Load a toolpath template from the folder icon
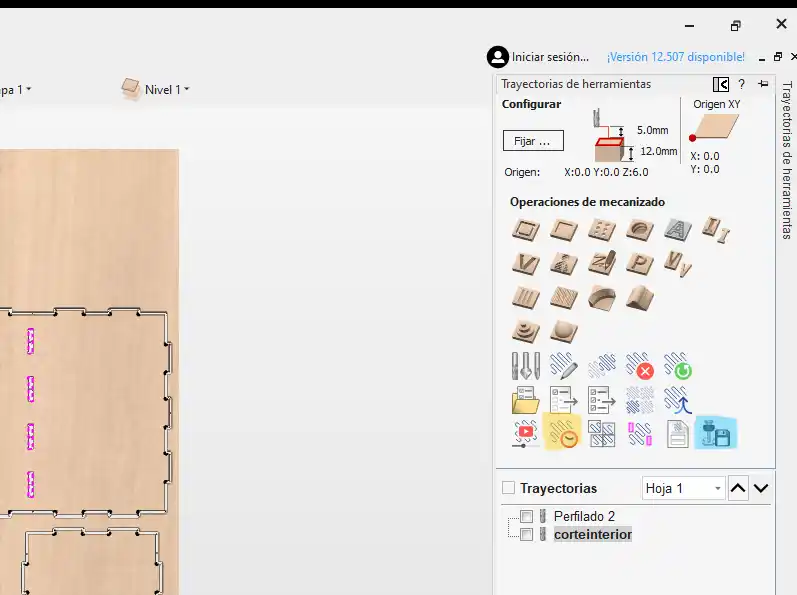Viewport: 797px width, 595px height. 526,400
